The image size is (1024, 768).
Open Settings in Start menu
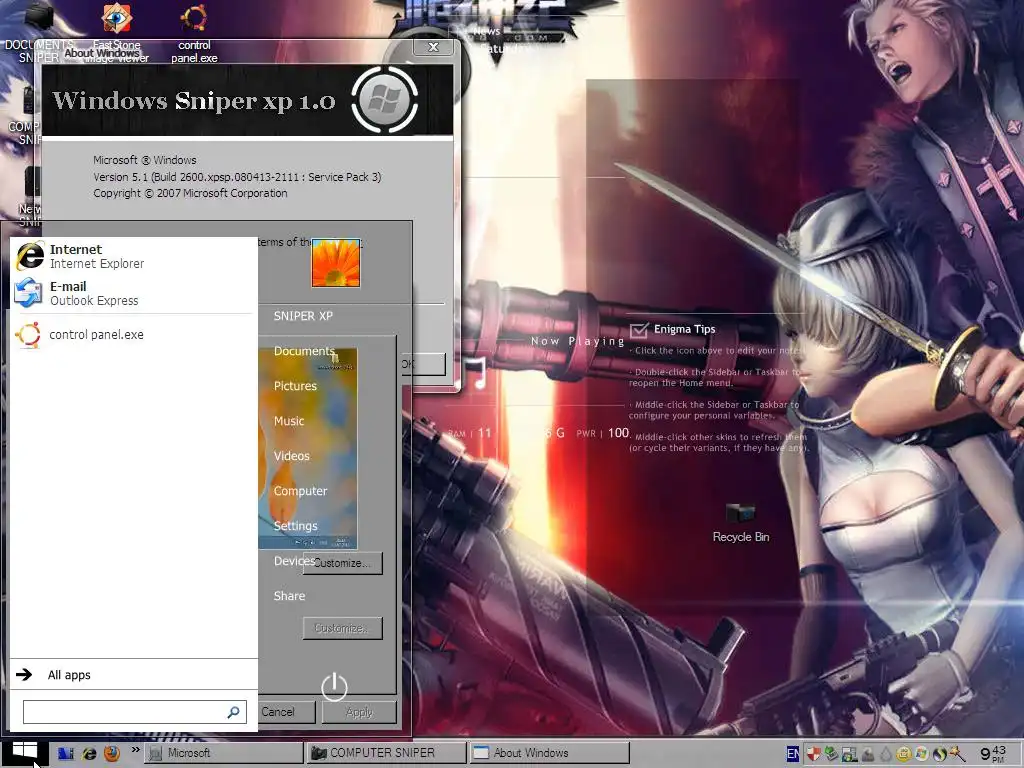pos(295,526)
